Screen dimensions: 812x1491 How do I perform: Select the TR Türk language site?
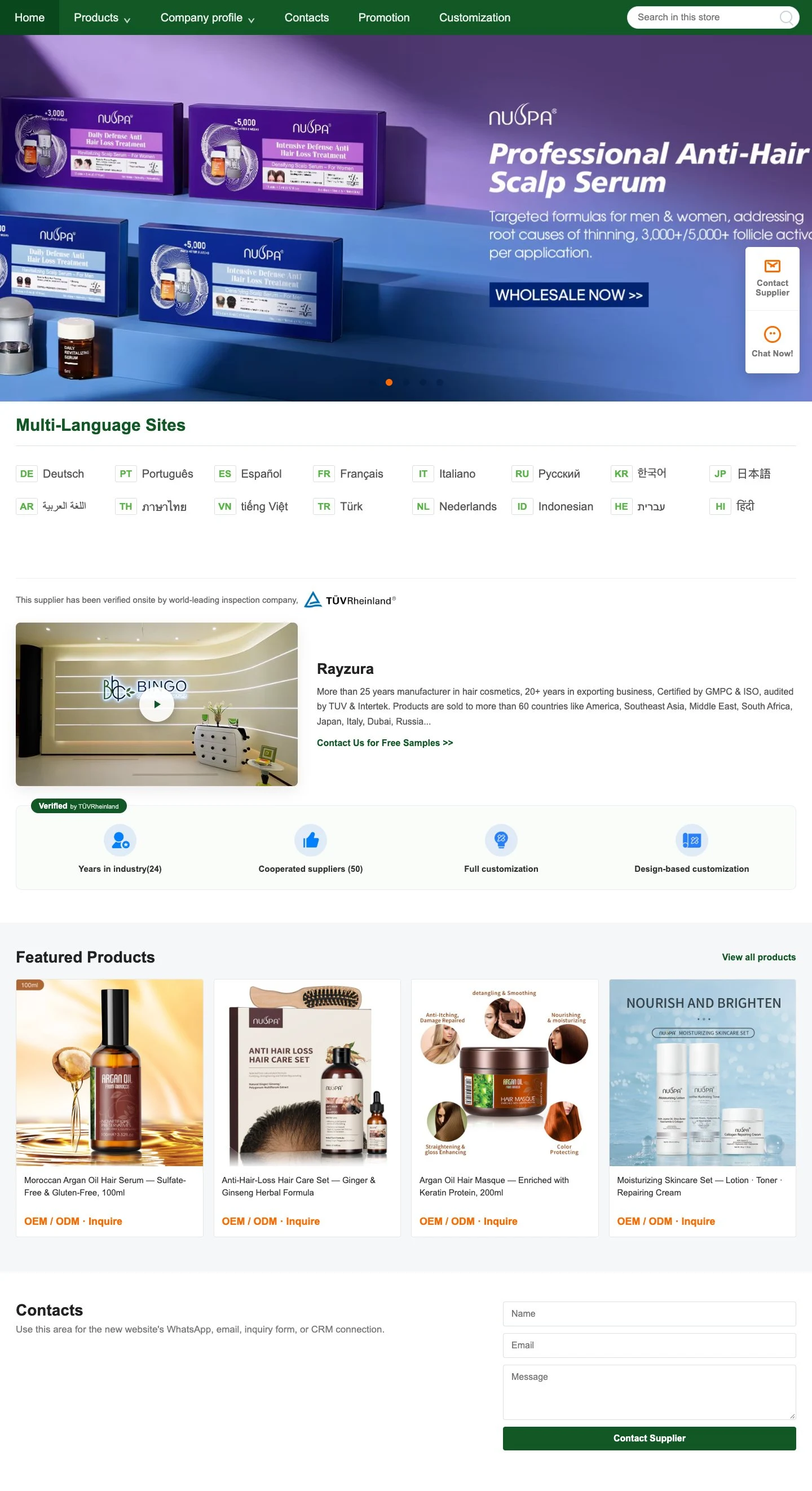click(338, 506)
